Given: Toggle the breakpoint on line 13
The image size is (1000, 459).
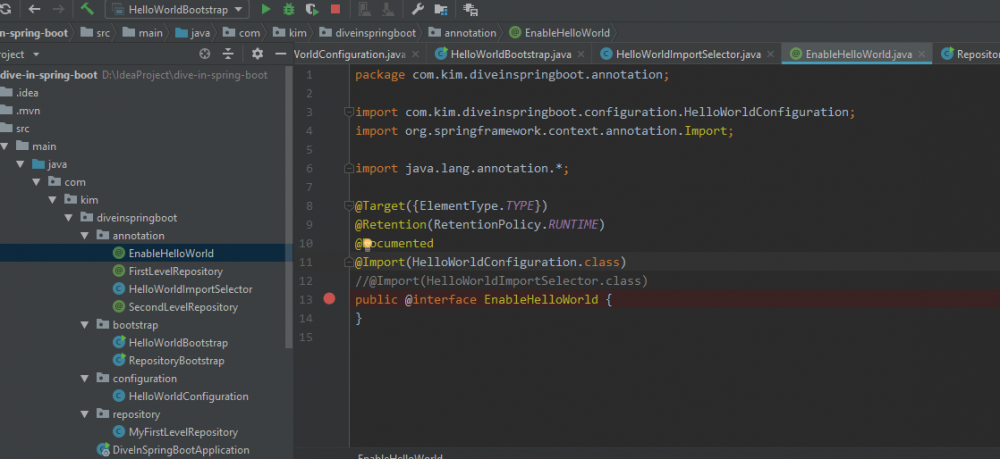Looking at the screenshot, I should click(330, 299).
